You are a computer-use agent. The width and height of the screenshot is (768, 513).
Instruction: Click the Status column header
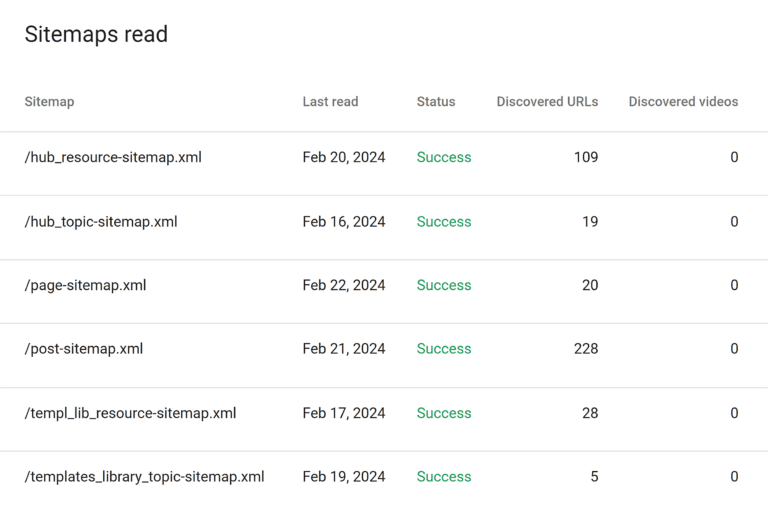click(x=436, y=101)
